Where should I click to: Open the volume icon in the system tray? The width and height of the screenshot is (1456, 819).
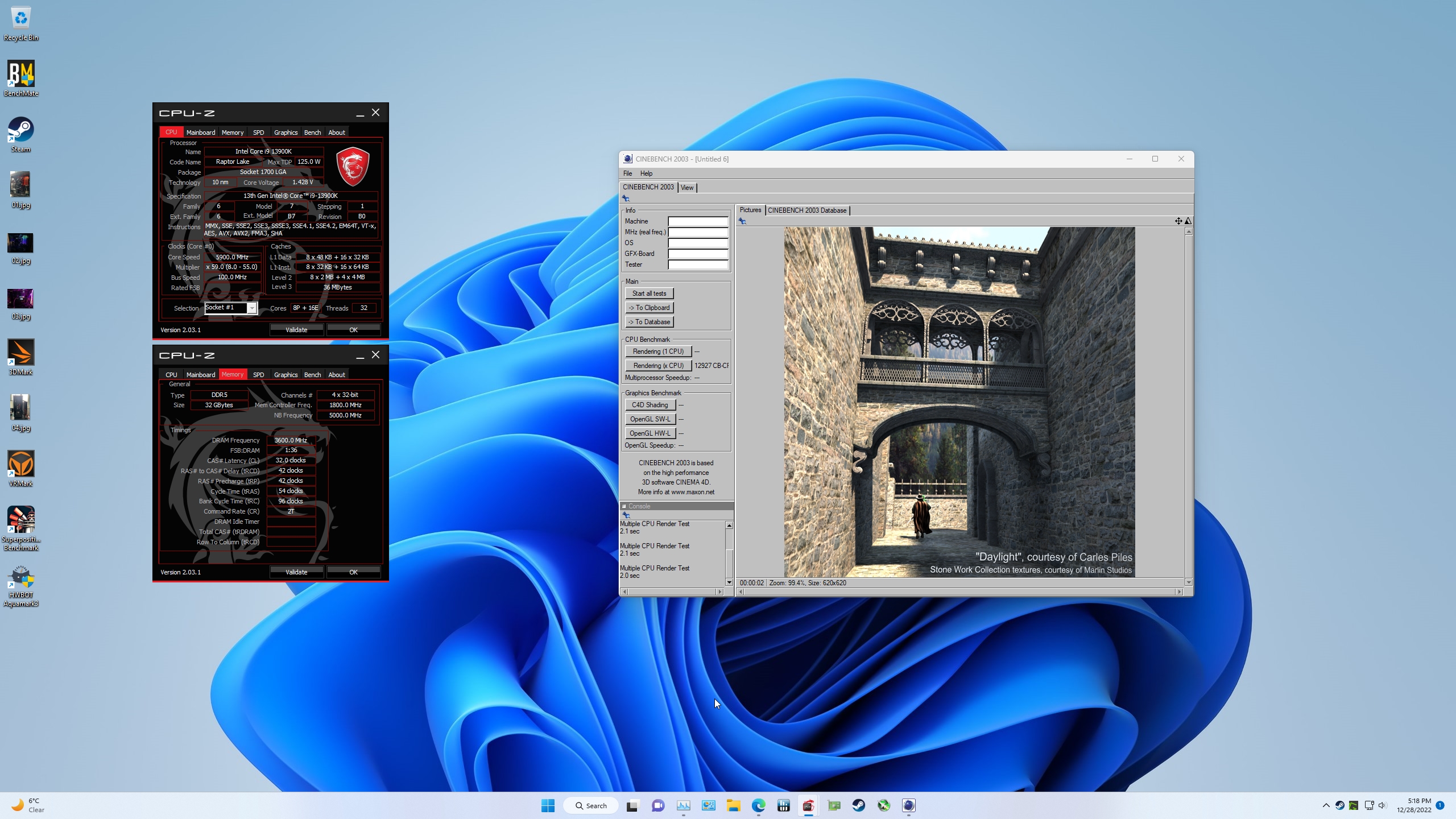(x=1383, y=805)
